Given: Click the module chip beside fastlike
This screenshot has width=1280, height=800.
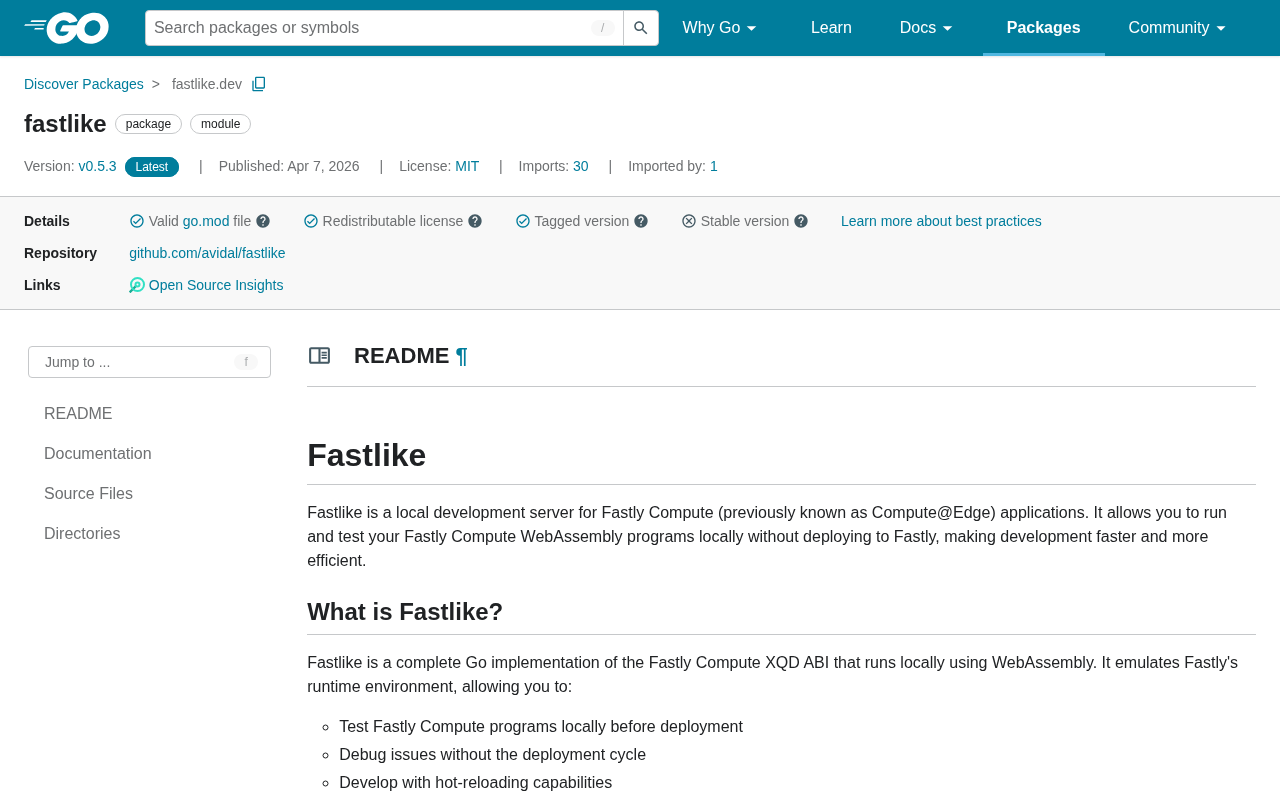Looking at the screenshot, I should coord(220,124).
